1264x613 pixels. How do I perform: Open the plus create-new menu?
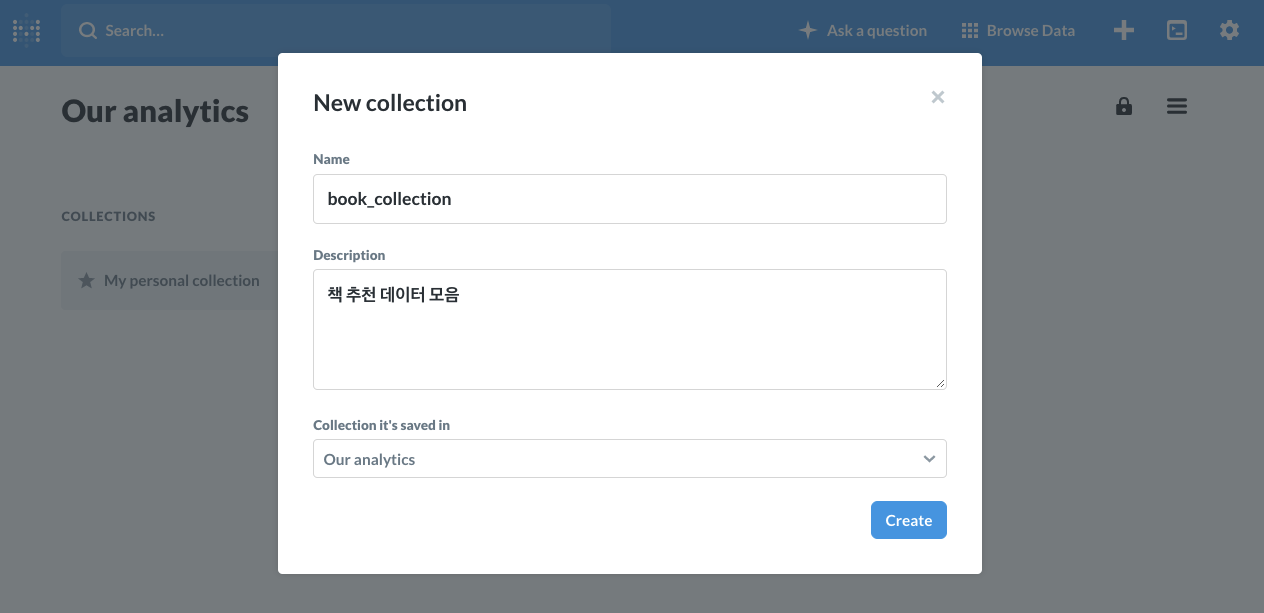[1124, 31]
